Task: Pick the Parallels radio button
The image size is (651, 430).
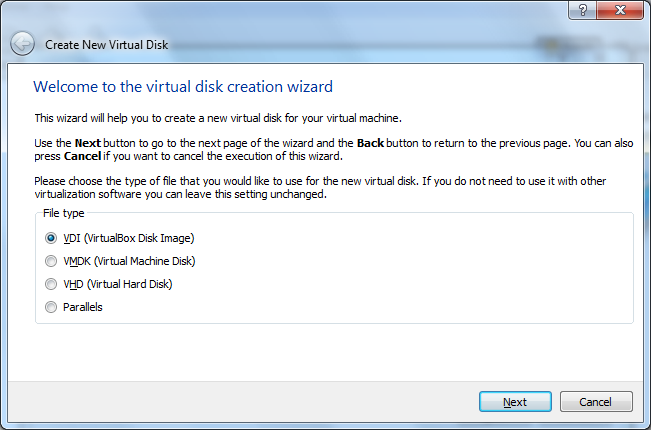Action: pyautogui.click(x=51, y=307)
